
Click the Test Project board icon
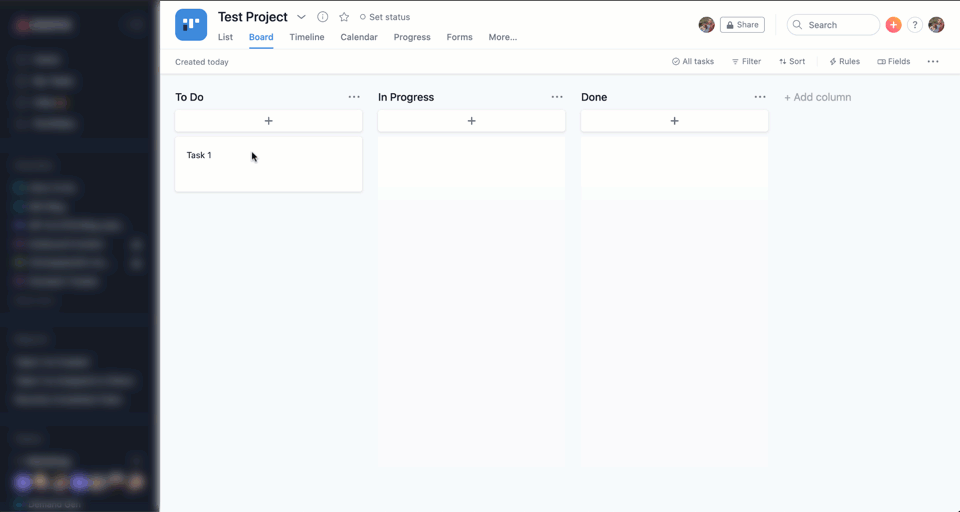click(x=191, y=25)
